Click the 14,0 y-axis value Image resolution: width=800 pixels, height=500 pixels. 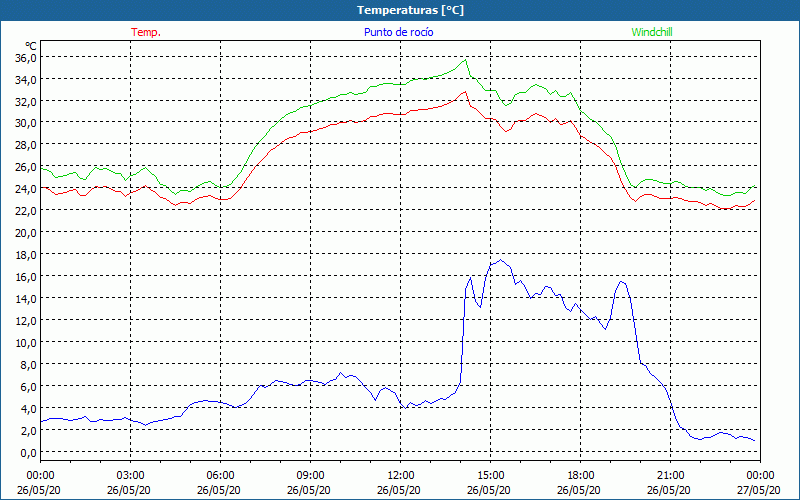(x=26, y=298)
